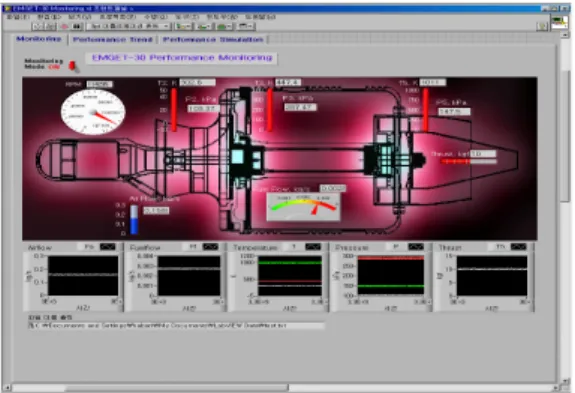The height and width of the screenshot is (393, 575).
Task: Click the scroll up arrow button
Action: [564, 34]
